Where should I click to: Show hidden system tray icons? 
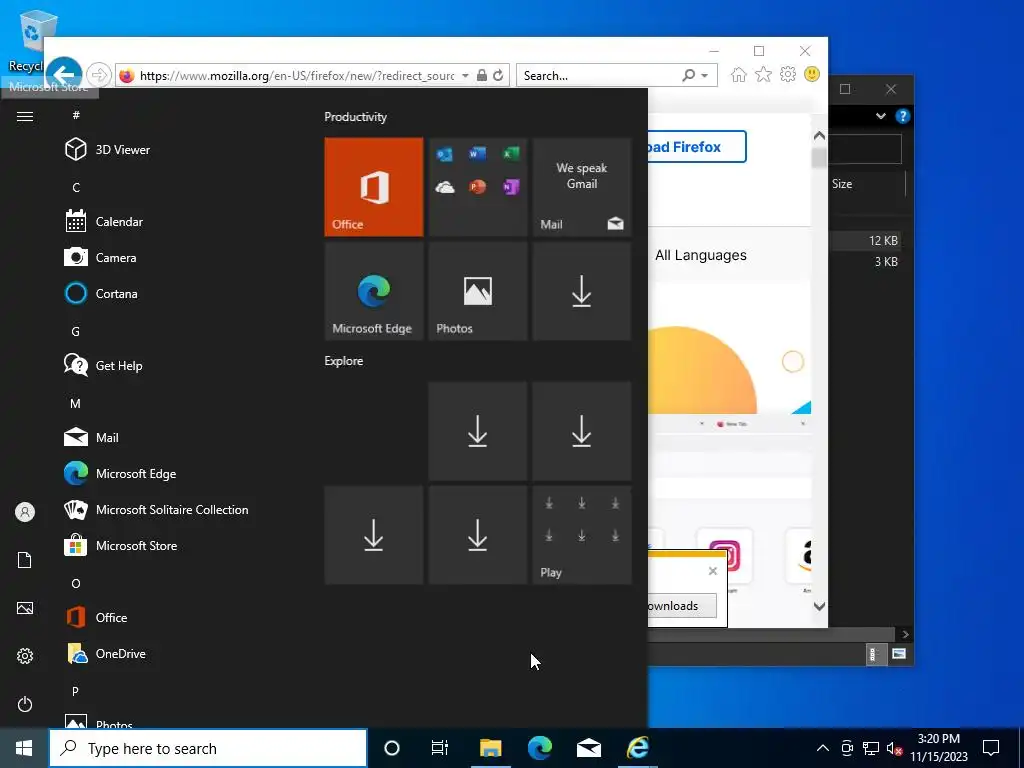coord(823,748)
